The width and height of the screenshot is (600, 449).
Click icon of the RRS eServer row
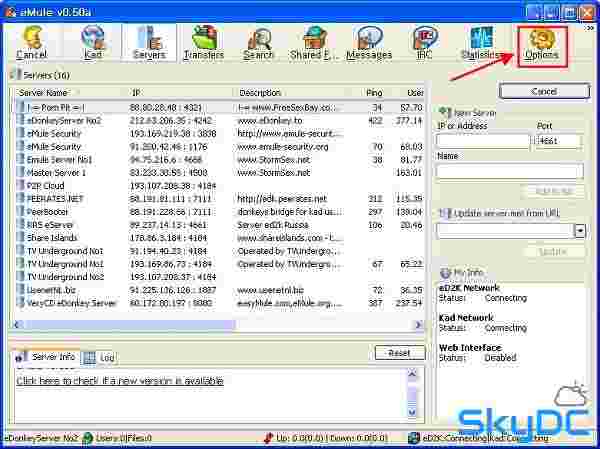coord(21,224)
